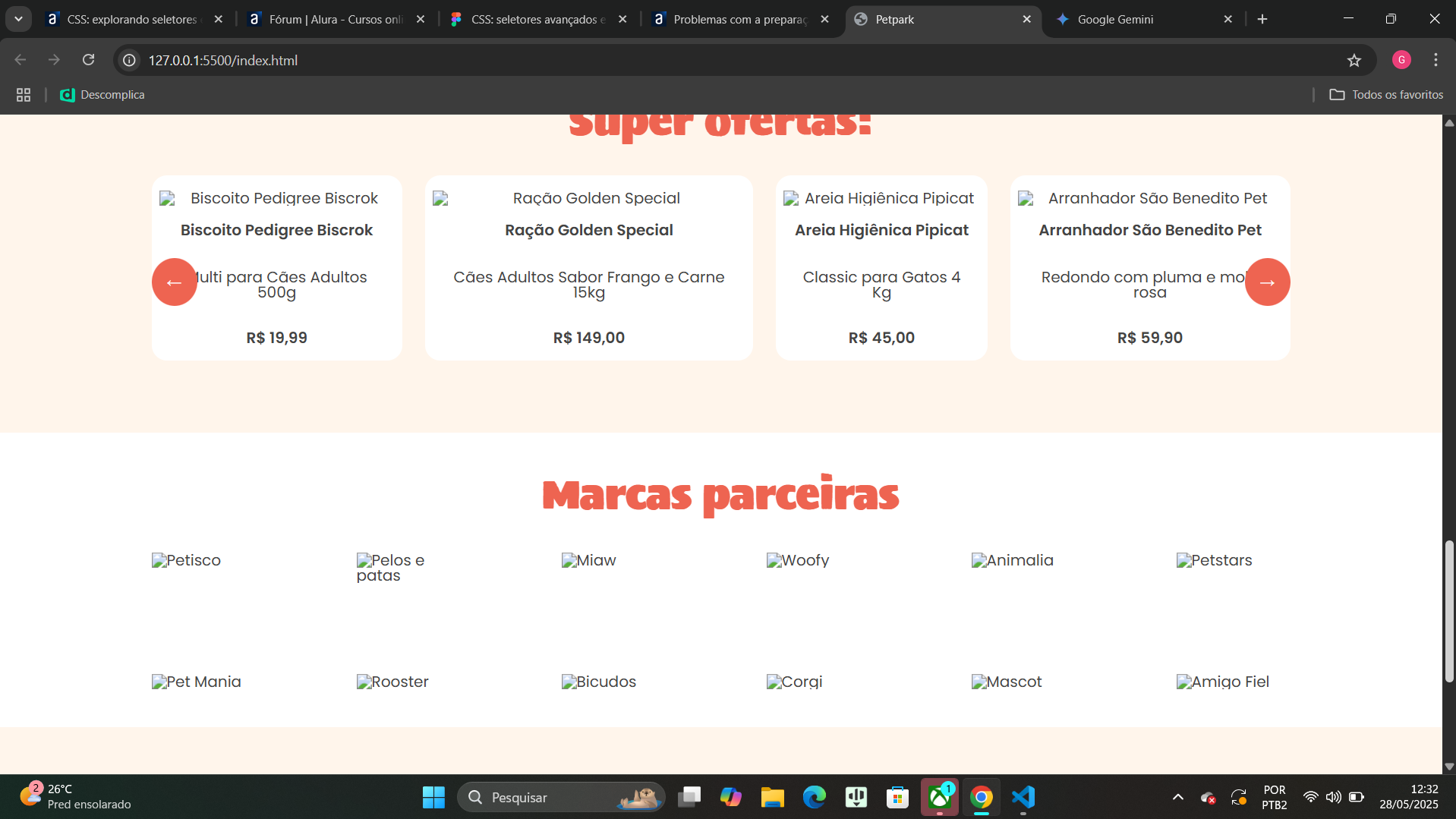Screen dimensions: 1456x819
Task: Expand the tab search dropdown
Action: coord(18,19)
